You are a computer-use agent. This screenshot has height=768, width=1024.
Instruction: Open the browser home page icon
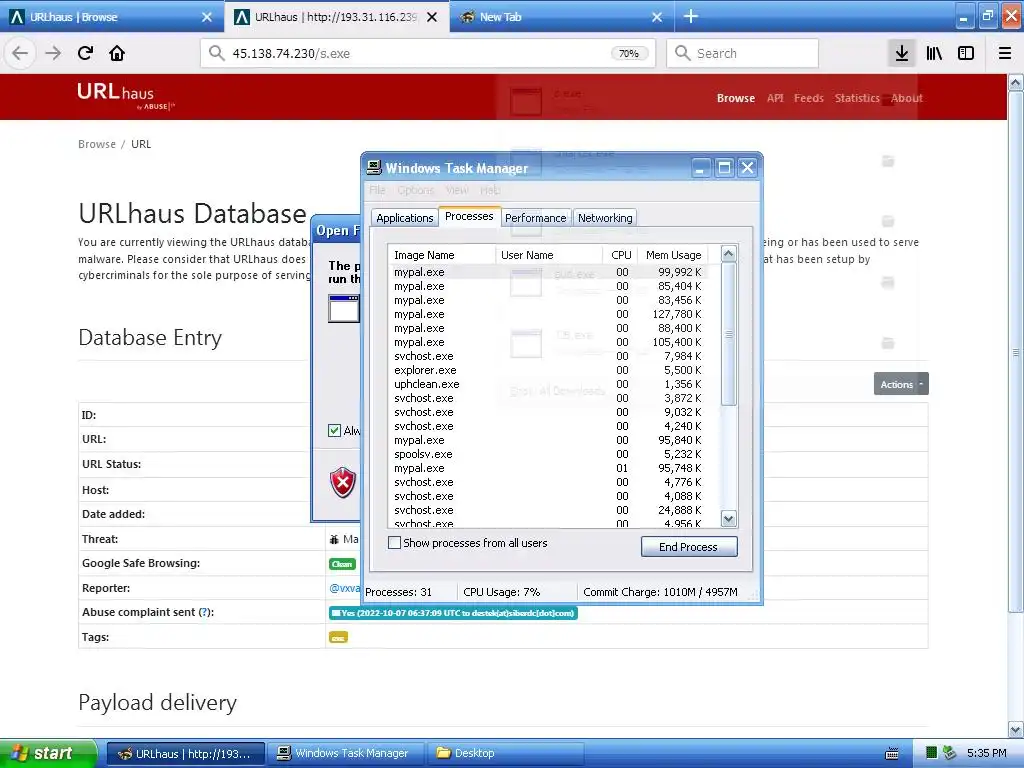click(117, 53)
